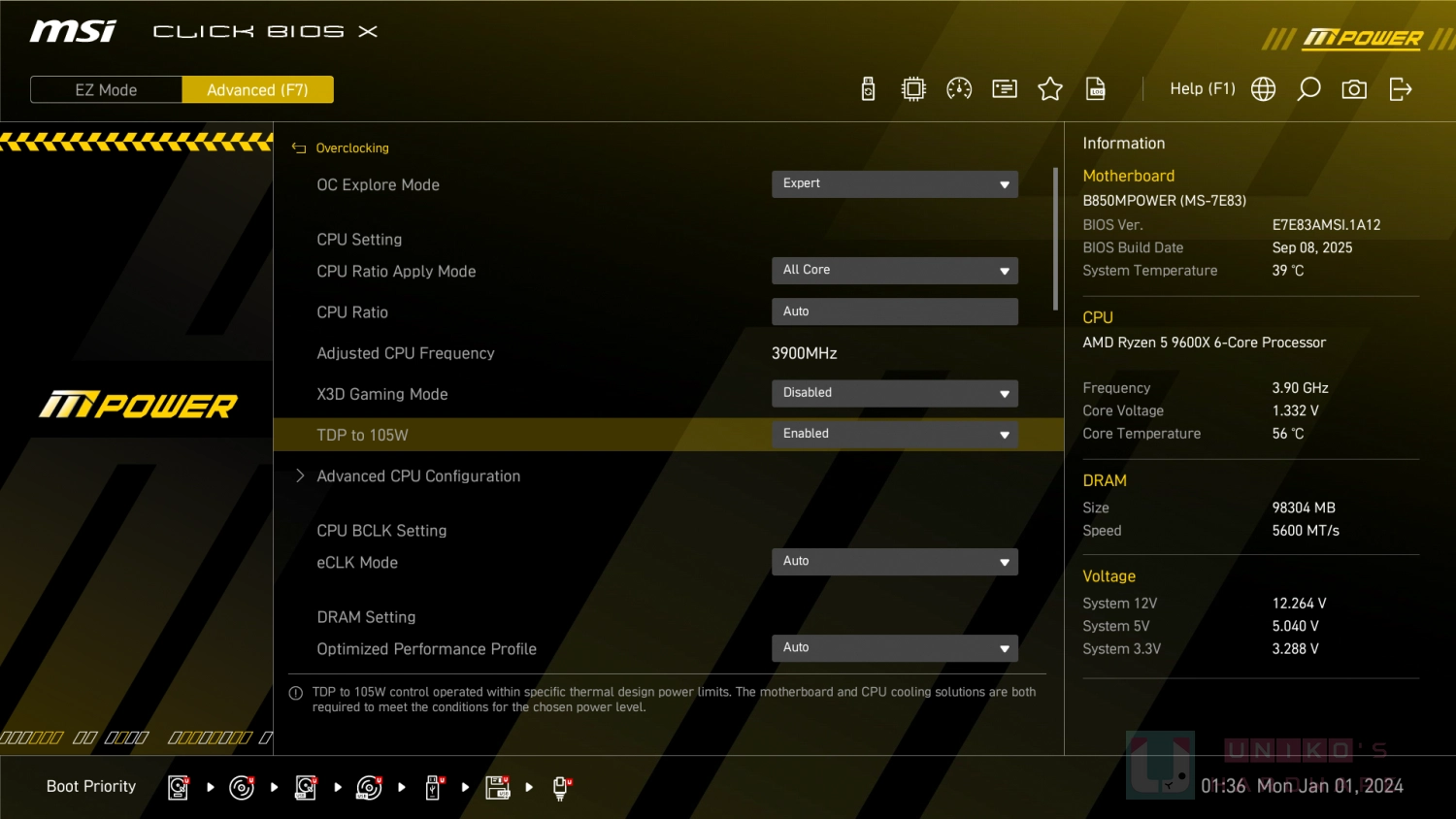Select first hard disk boot priority icon
The height and width of the screenshot is (819, 1456).
tap(179, 787)
